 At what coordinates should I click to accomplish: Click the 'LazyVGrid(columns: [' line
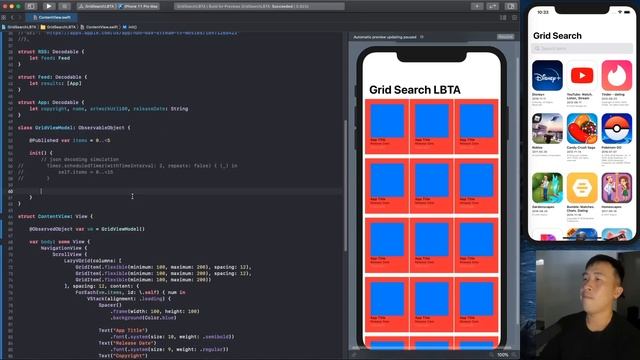pyautogui.click(x=92, y=261)
